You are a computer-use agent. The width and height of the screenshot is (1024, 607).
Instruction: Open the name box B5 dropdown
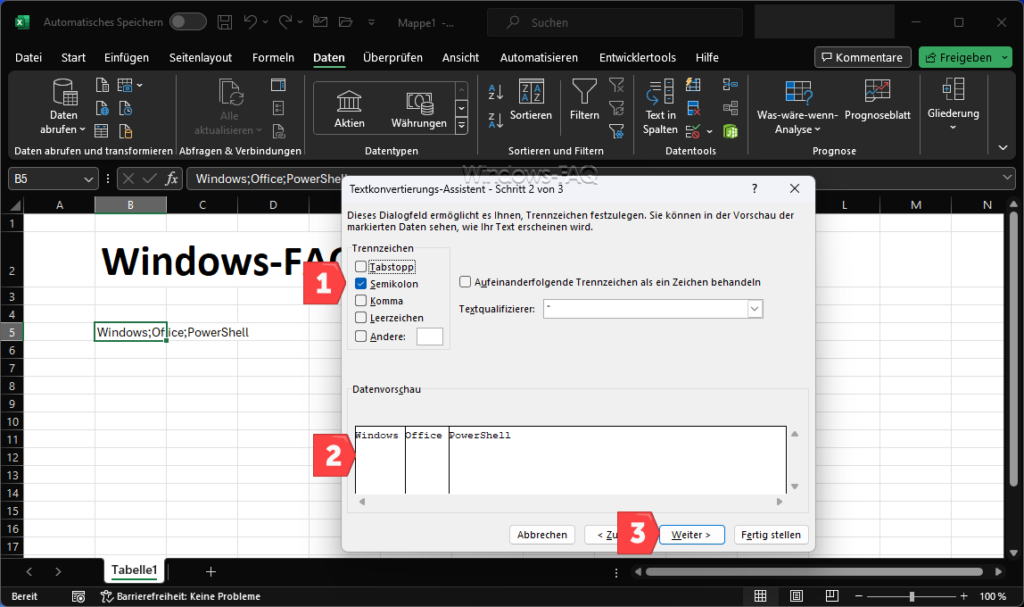[x=89, y=179]
